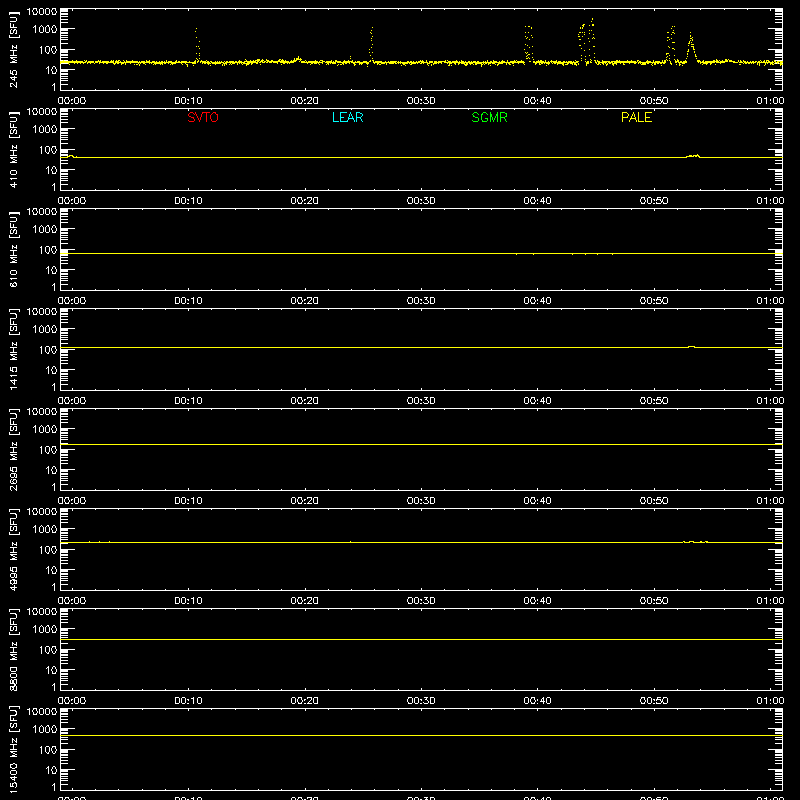Viewport: 800px width, 800px height.
Task: Click the 100 tick label on 1415 MHz axis
Action: pos(48,350)
